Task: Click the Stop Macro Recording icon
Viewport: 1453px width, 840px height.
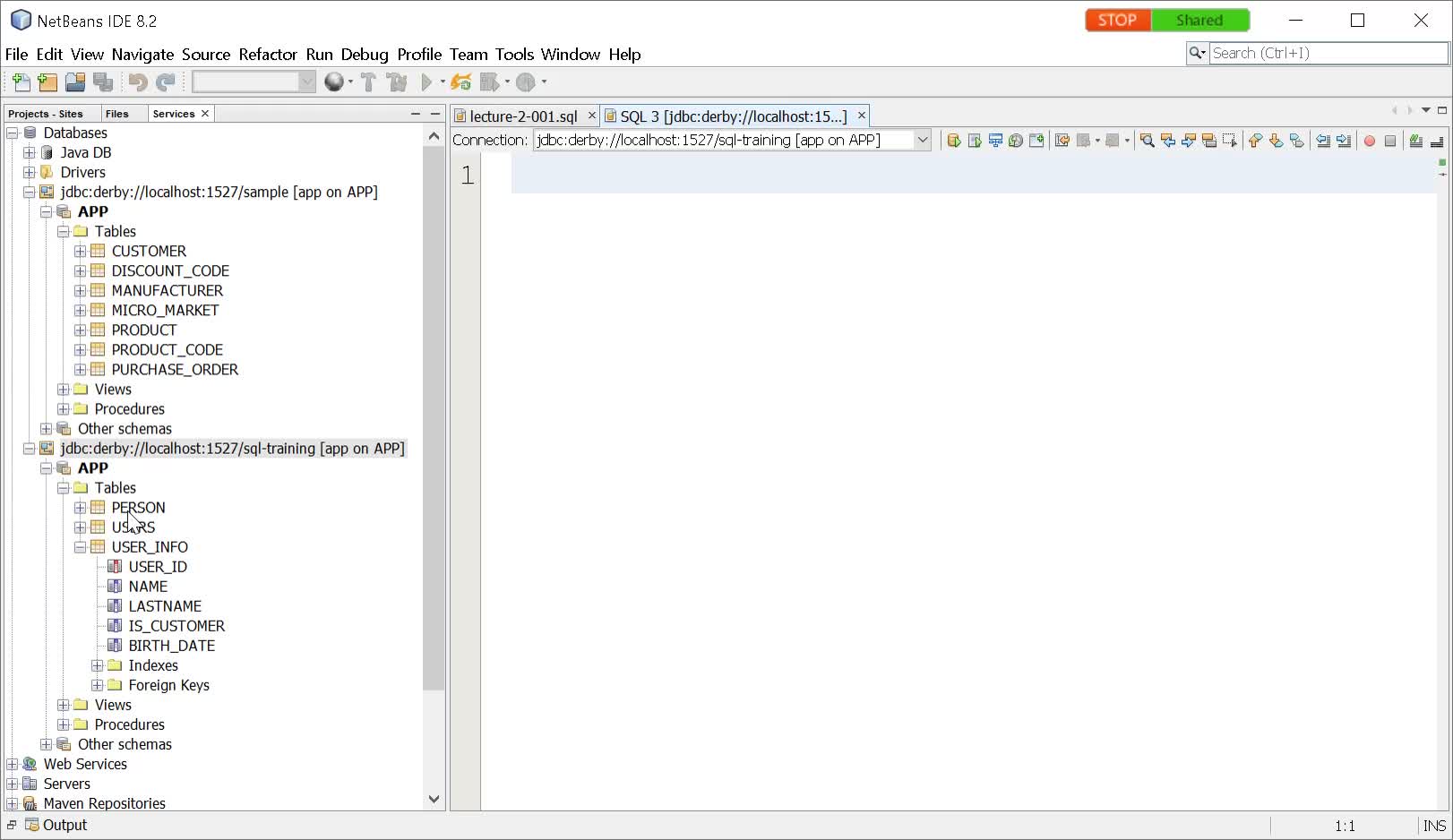Action: (x=1390, y=141)
